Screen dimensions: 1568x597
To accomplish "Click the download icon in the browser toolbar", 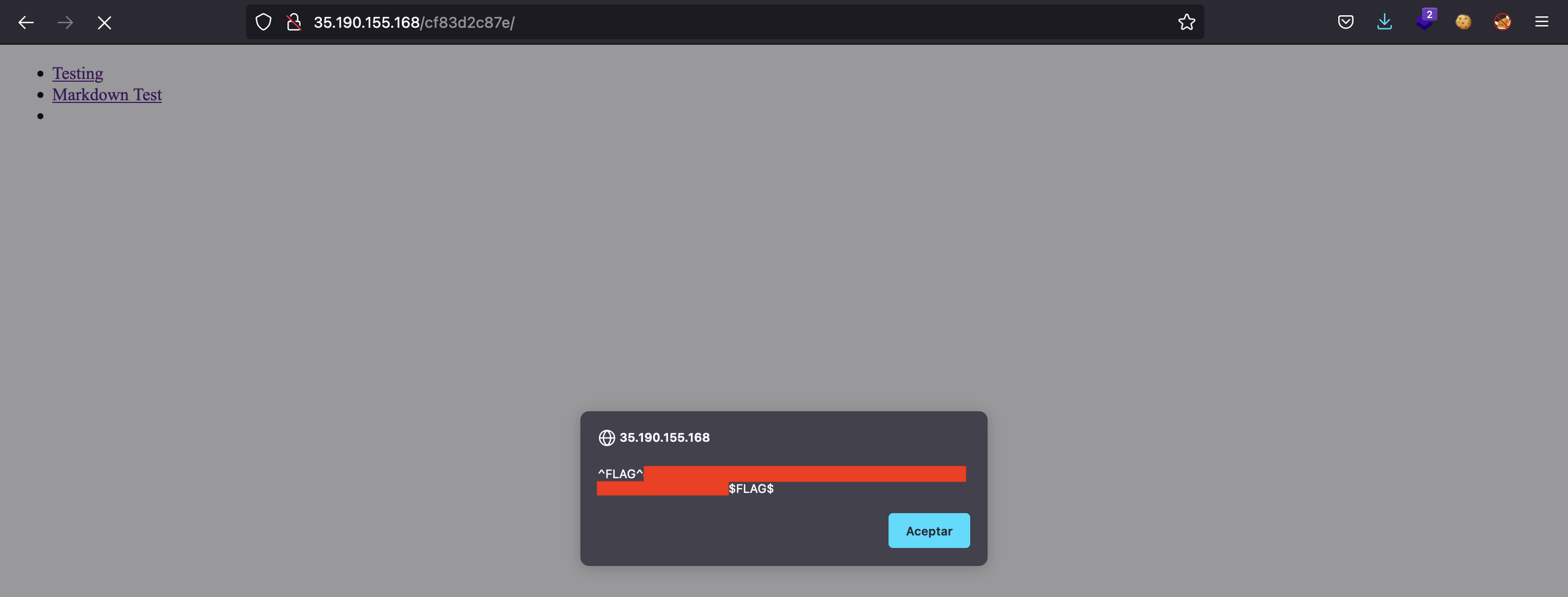I will point(1384,22).
